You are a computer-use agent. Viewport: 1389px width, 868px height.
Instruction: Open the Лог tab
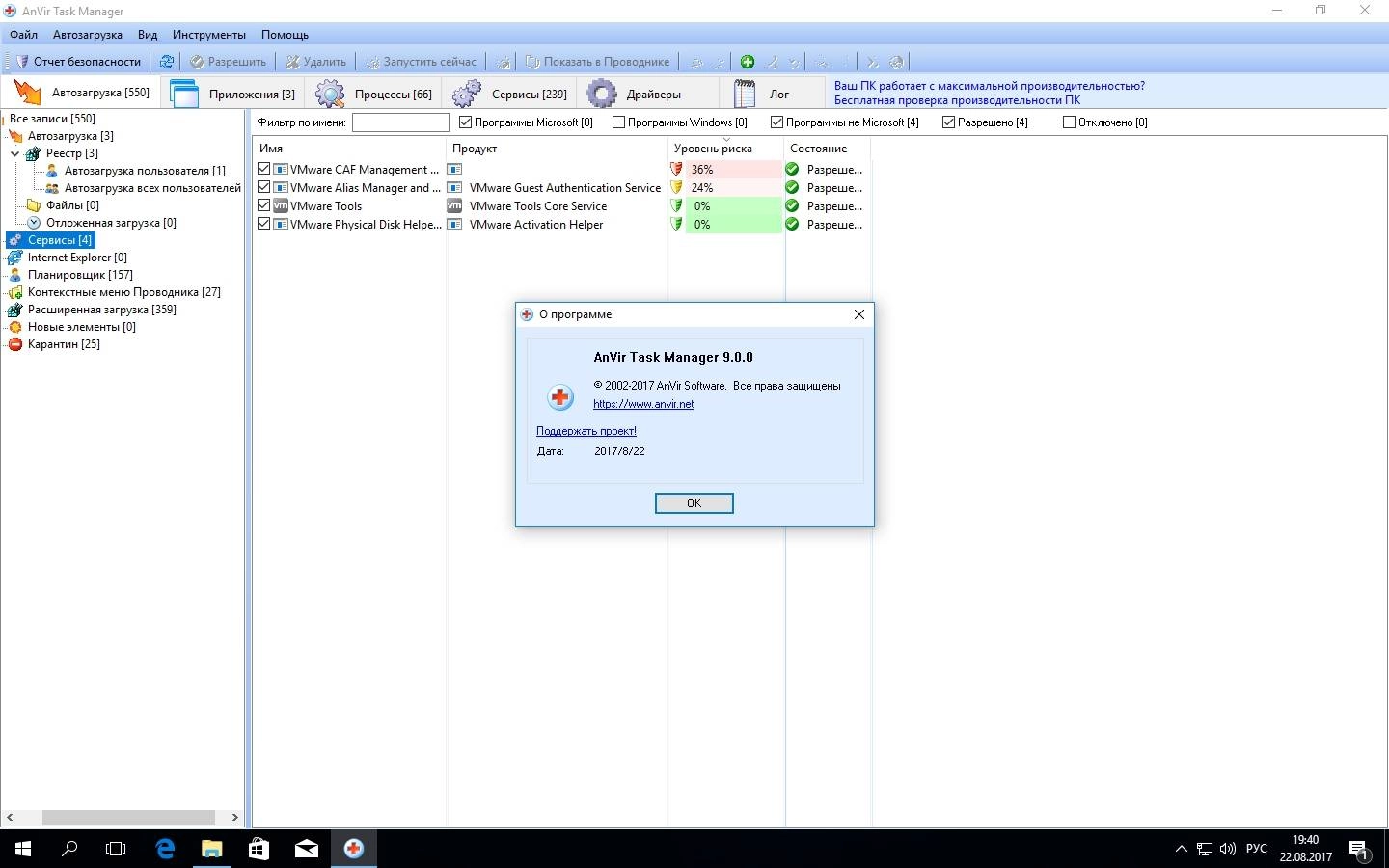click(x=772, y=94)
